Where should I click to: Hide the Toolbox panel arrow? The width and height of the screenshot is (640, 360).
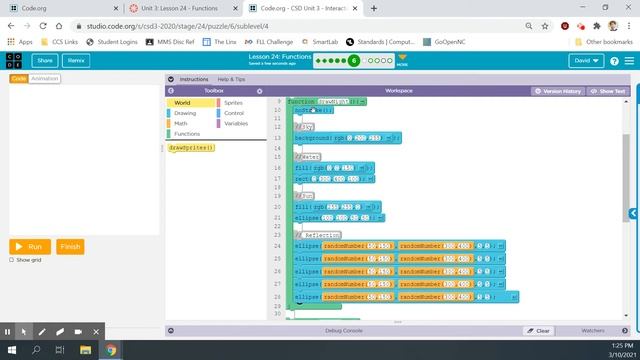[171, 91]
